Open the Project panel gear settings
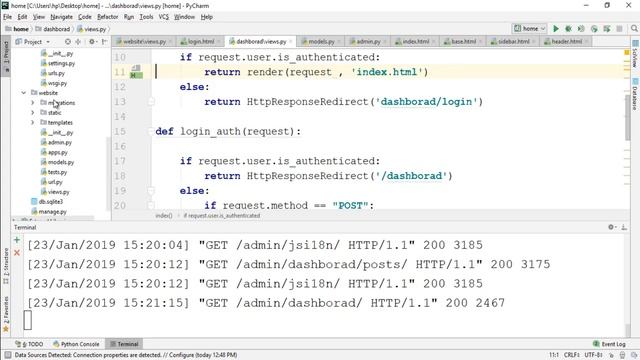 pyautogui.click(x=92, y=42)
